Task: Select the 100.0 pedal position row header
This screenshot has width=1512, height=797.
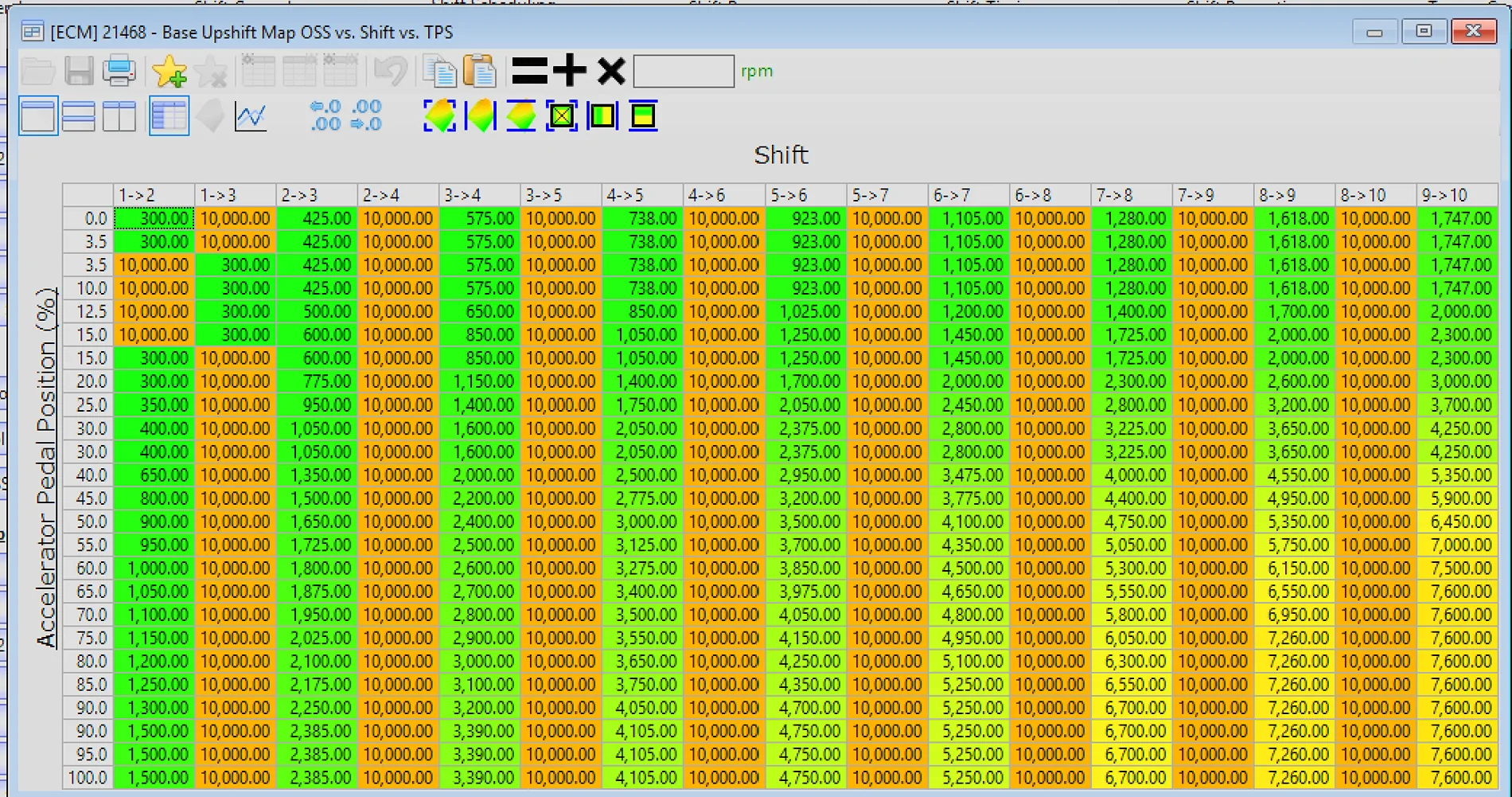Action: 88,778
